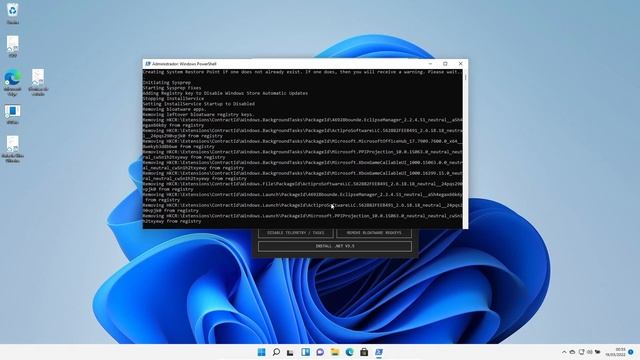Open Microsoft Store from the taskbar
The width and height of the screenshot is (640, 360).
[364, 352]
